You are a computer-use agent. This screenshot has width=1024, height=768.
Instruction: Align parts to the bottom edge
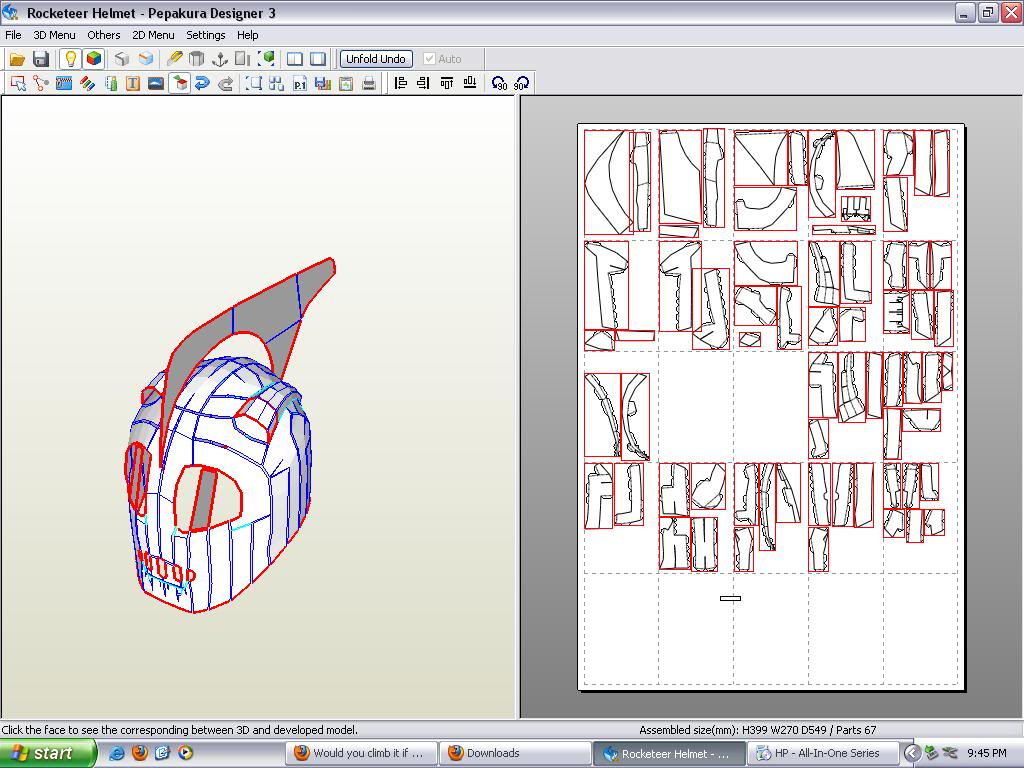pyautogui.click(x=470, y=83)
